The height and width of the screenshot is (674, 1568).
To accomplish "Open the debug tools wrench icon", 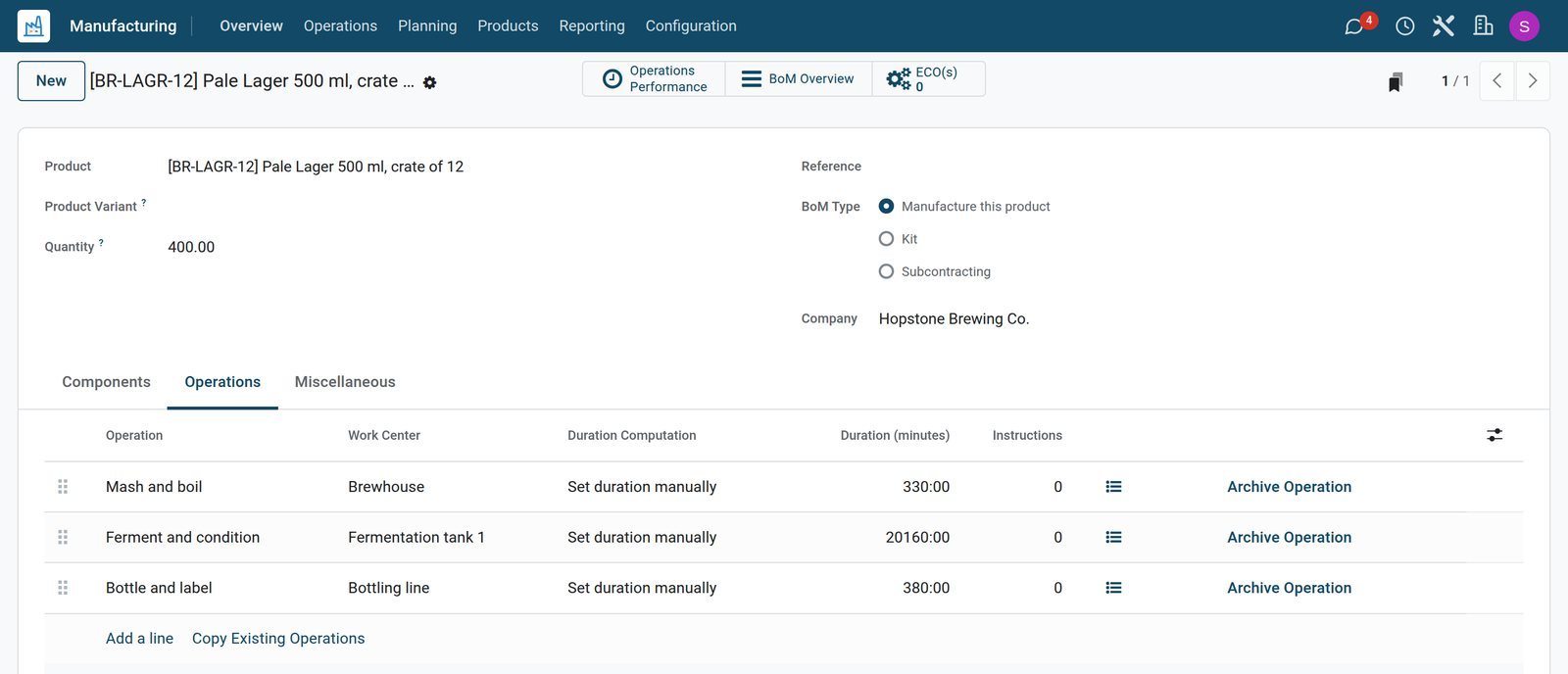I will coord(1444,25).
